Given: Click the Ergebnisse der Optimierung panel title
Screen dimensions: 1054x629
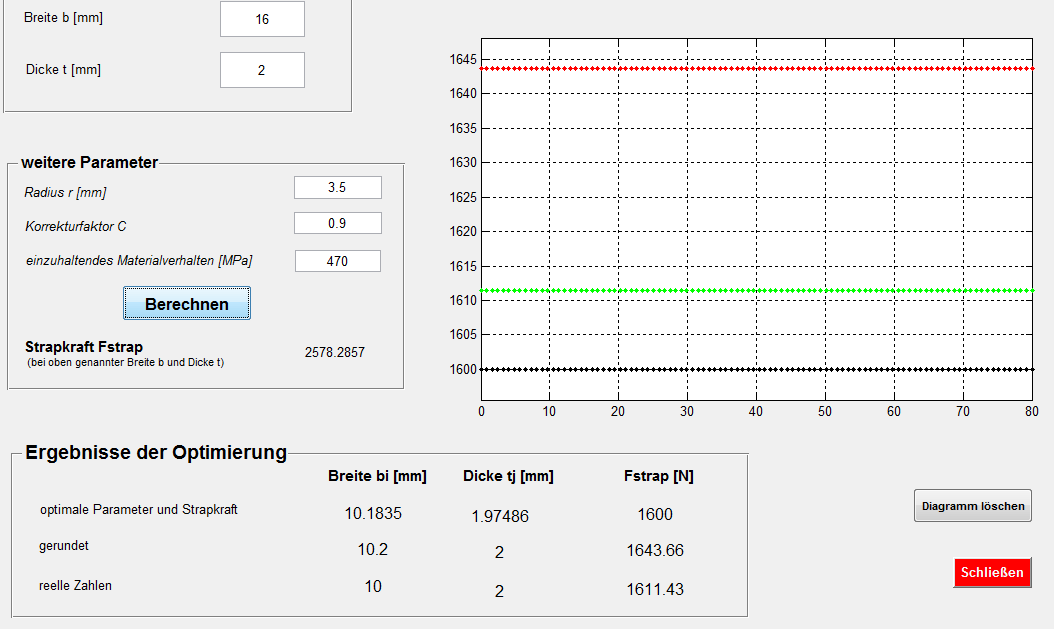Looking at the screenshot, I should coord(156,452).
